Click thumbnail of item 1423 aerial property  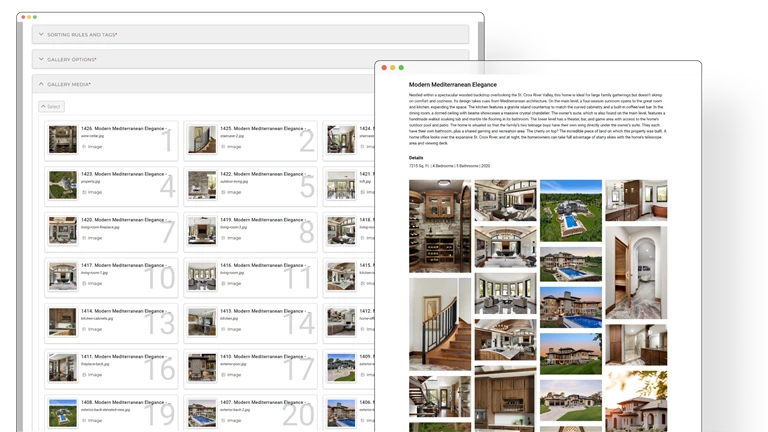pos(63,185)
